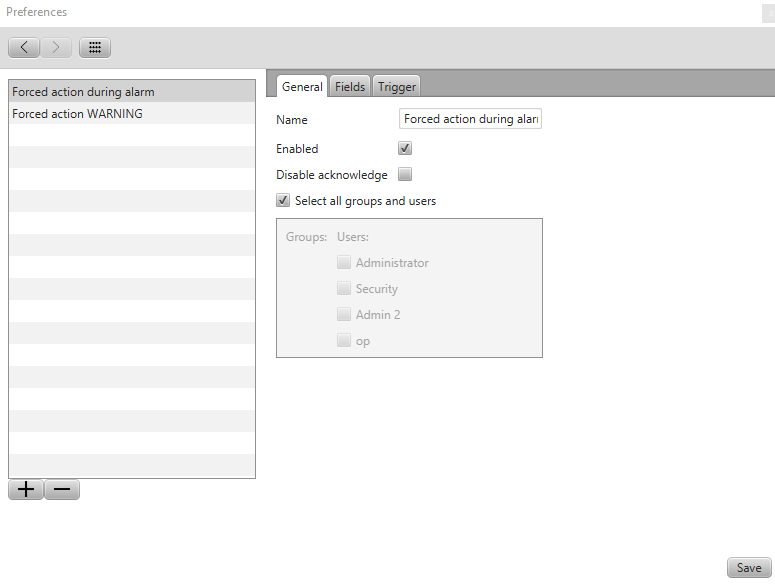775x584 pixels.
Task: Go to the Trigger tab
Action: point(396,87)
